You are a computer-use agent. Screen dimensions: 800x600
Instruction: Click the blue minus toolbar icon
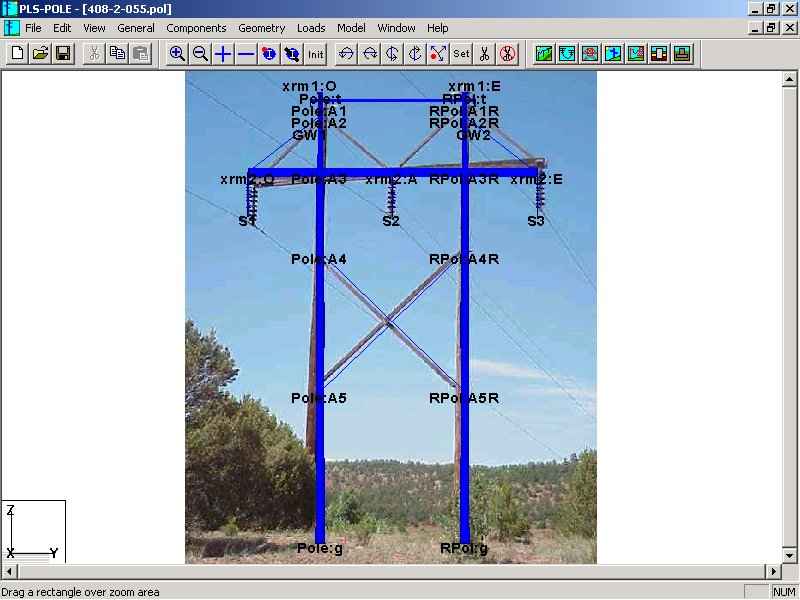tap(246, 54)
